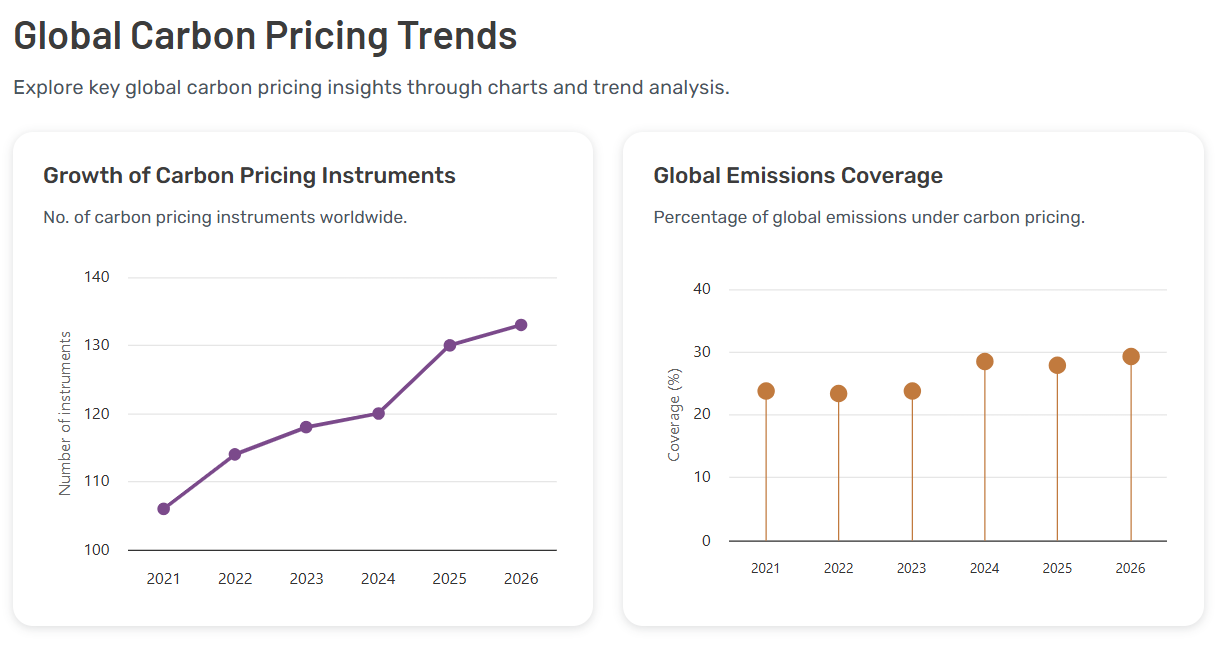Click the 2021 data point on instruments line chart
This screenshot has height=656, width=1217.
164,509
